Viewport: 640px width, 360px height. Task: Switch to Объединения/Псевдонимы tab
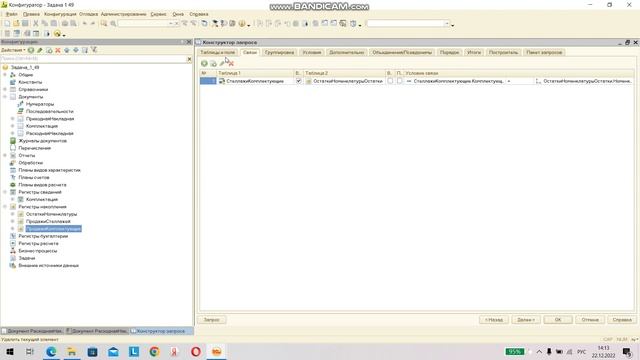(x=402, y=52)
